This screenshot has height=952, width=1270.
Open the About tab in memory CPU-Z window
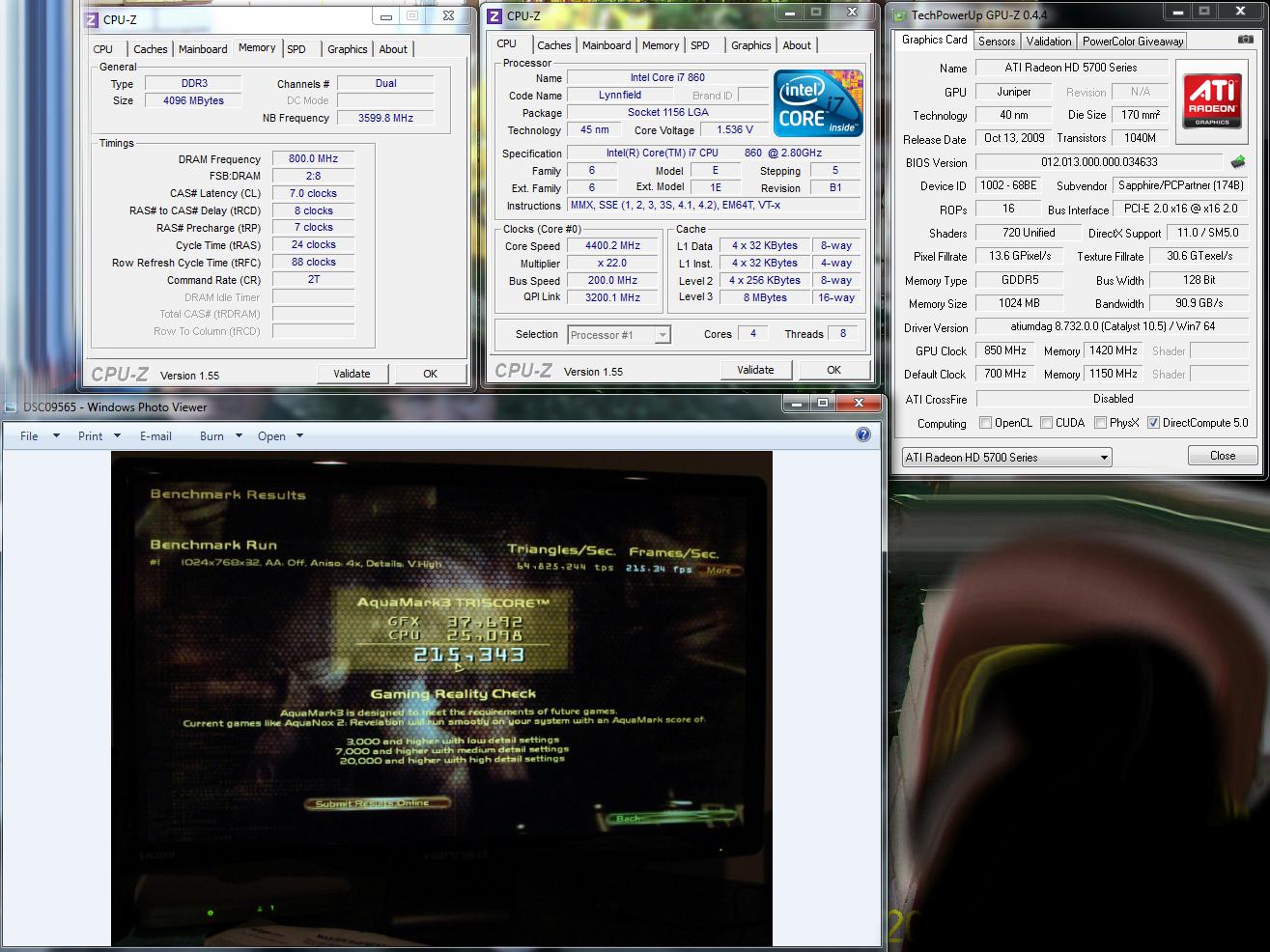tap(393, 49)
